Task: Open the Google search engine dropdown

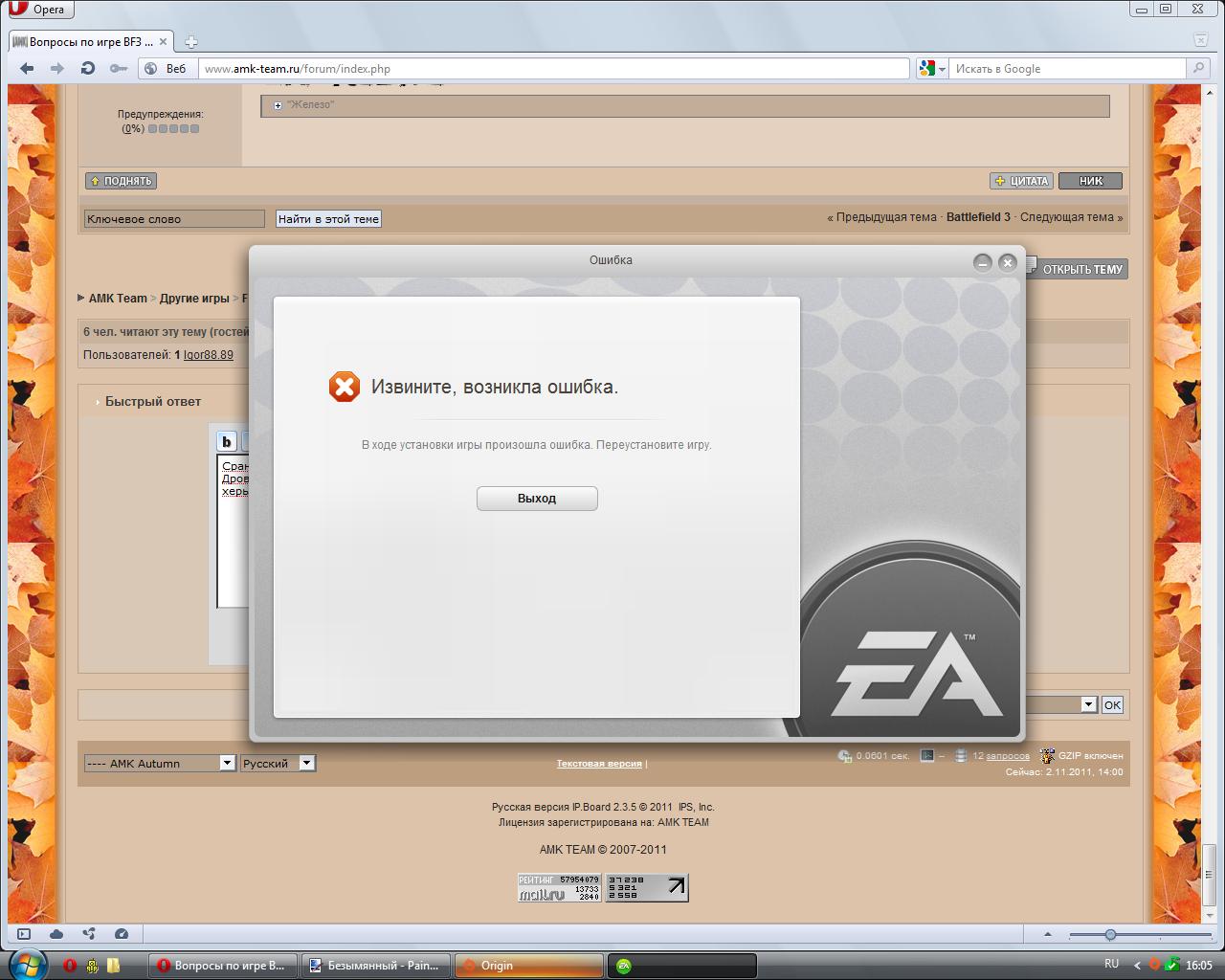Action: point(932,68)
